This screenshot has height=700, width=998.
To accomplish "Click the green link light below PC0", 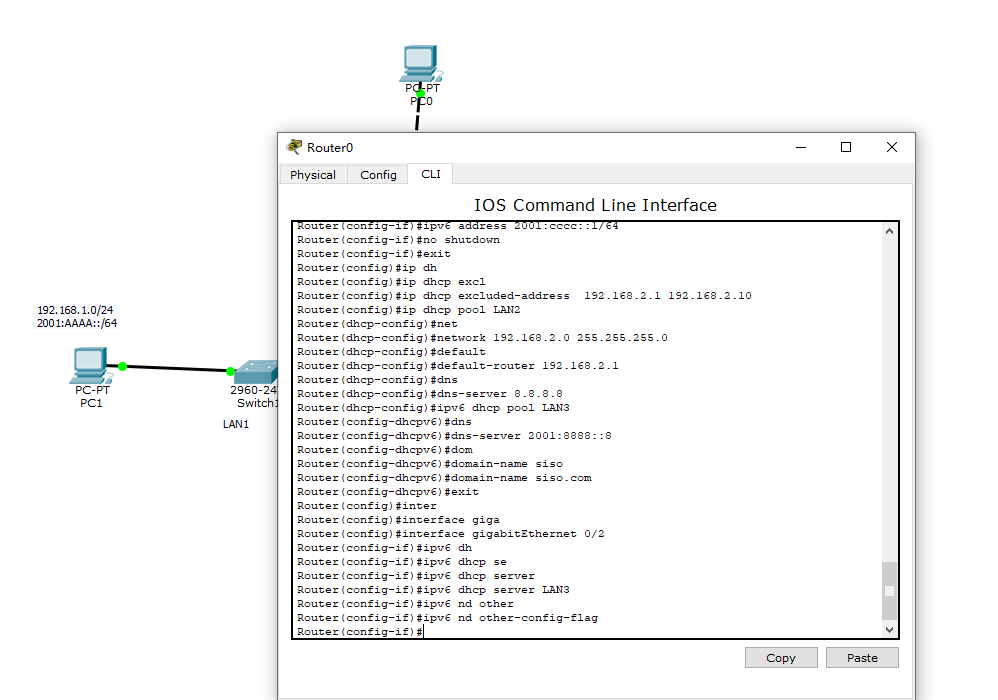I will tap(421, 94).
